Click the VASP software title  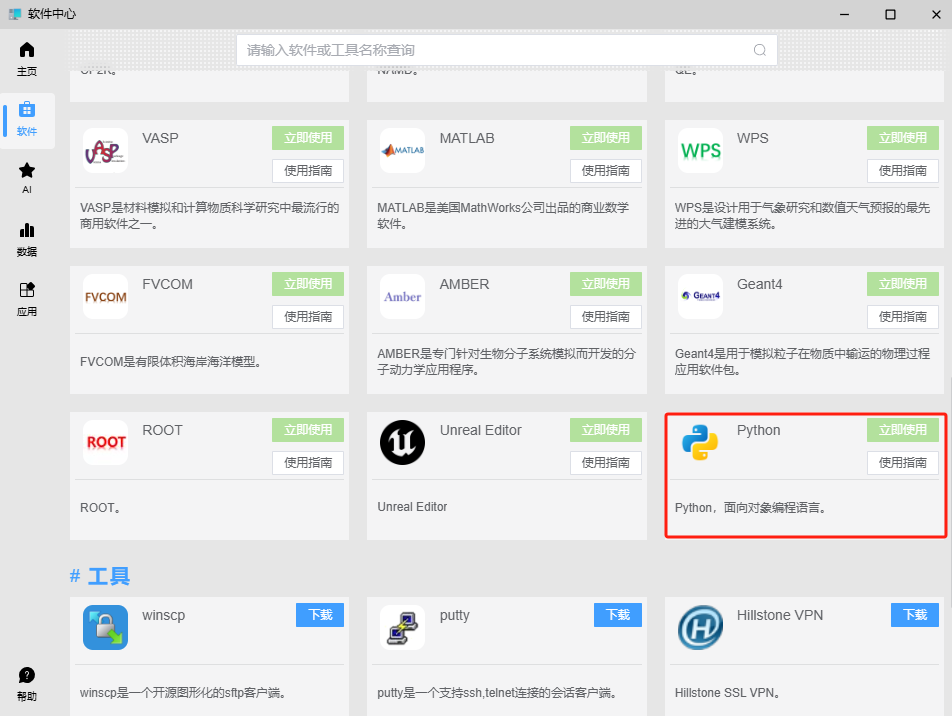click(160, 138)
